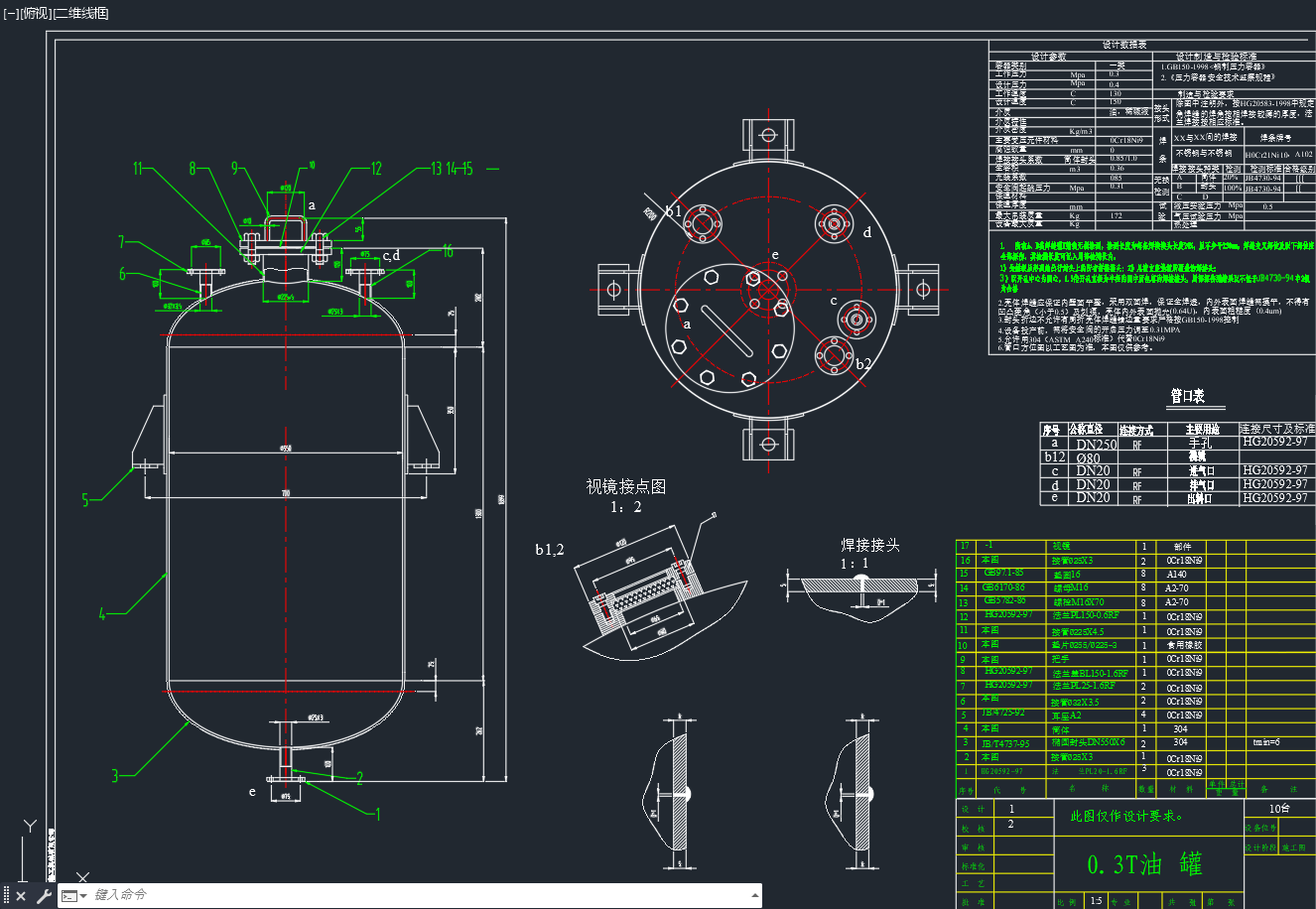The width and height of the screenshot is (1316, 909).
Task: Close the command line window
Action: [x=21, y=896]
